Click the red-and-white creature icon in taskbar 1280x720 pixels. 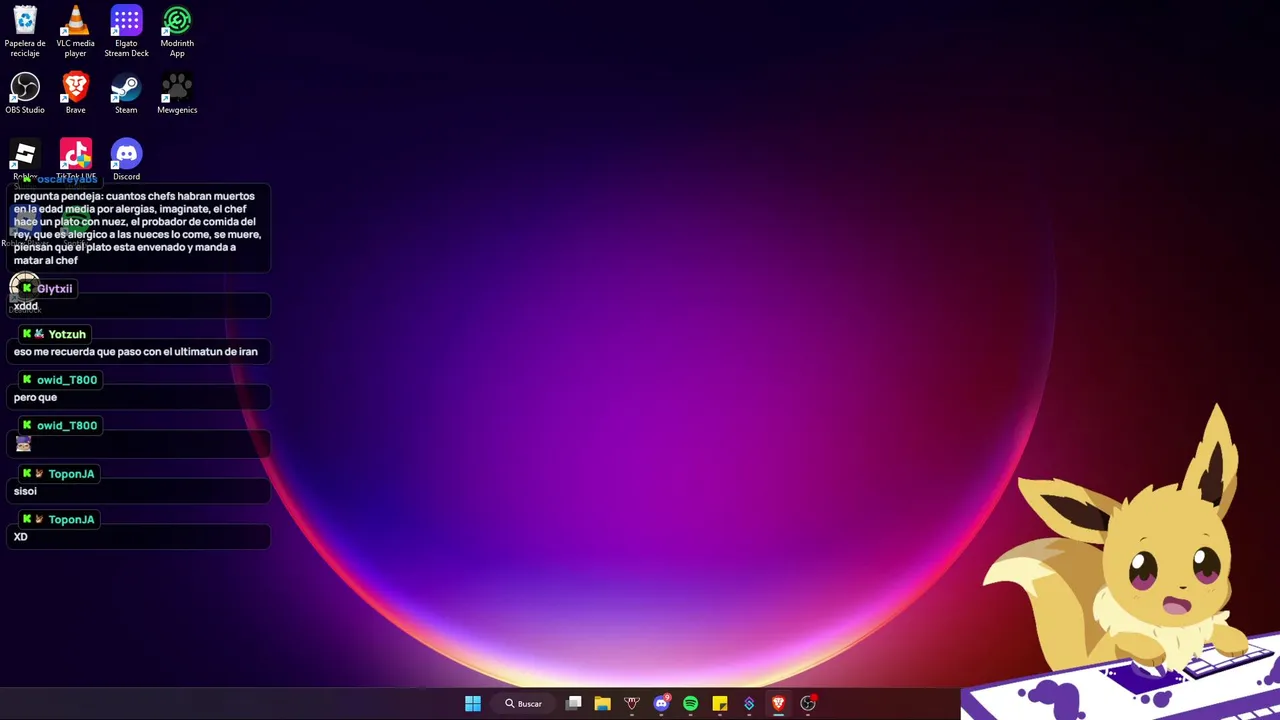coord(631,703)
